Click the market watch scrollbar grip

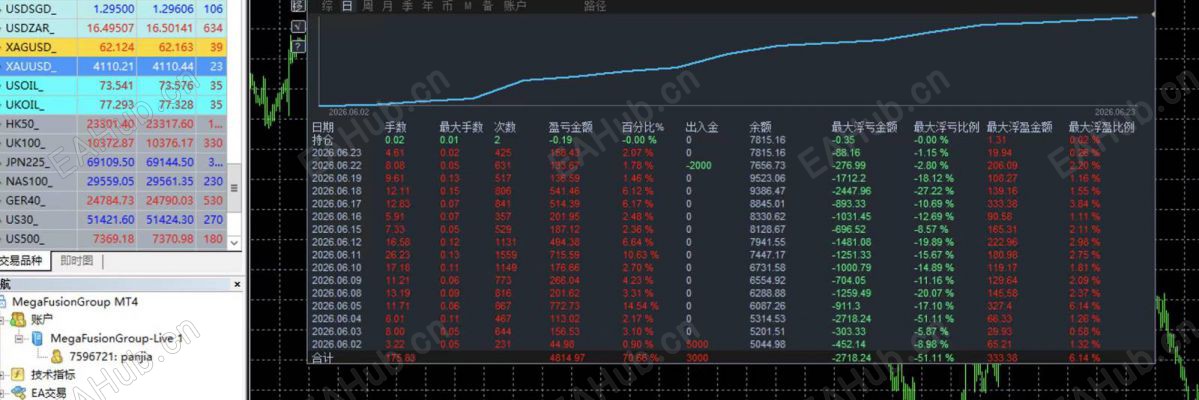point(234,188)
